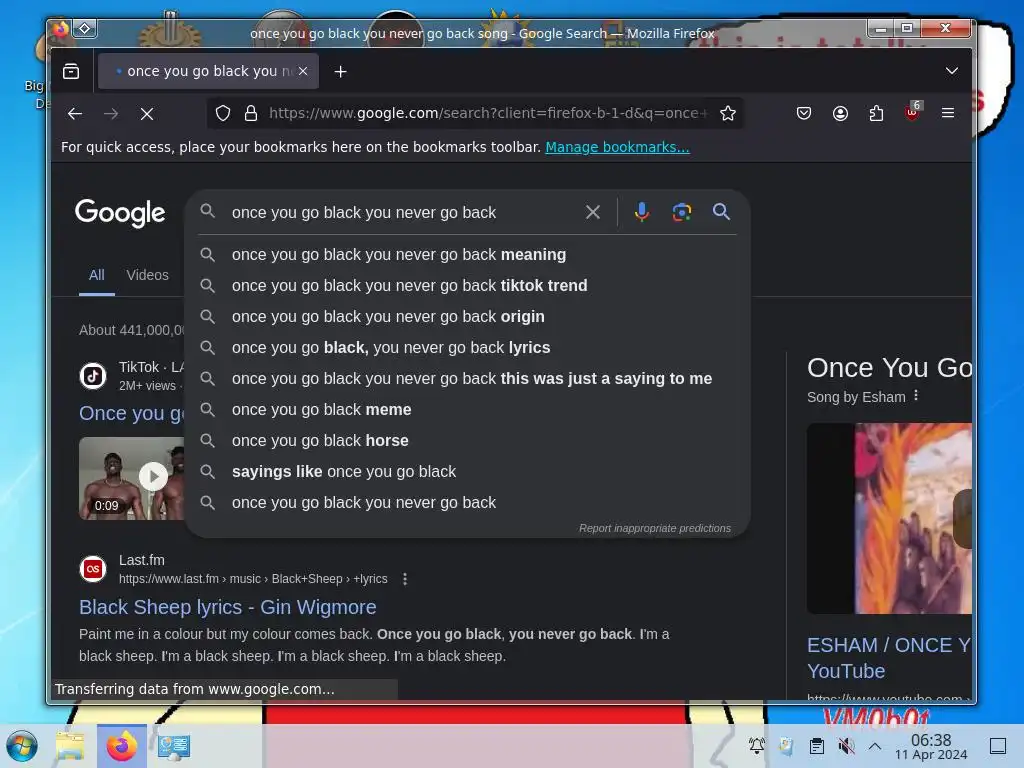This screenshot has width=1024, height=768.
Task: Open the Extensions puzzle icon
Action: point(876,114)
